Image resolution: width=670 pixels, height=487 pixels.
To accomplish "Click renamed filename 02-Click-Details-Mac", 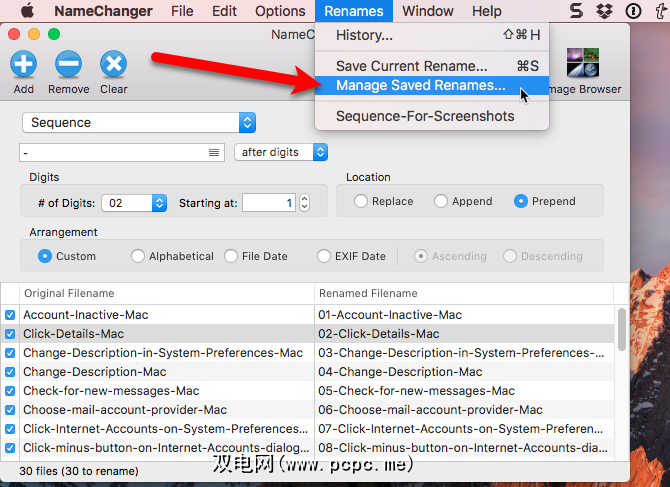I will tap(379, 334).
